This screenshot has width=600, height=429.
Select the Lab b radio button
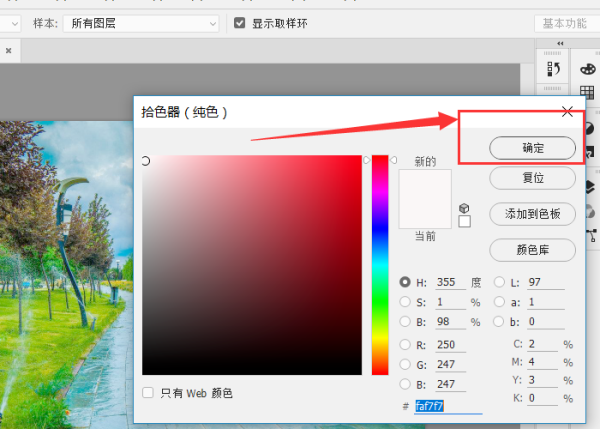pos(499,321)
